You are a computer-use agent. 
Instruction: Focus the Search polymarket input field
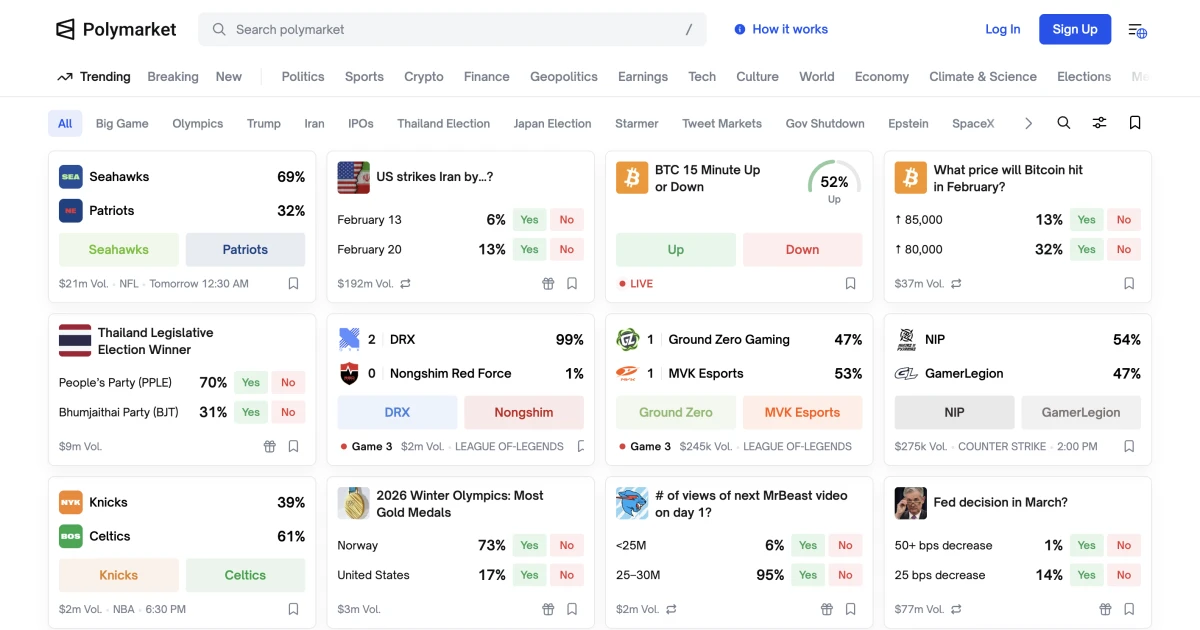452,30
